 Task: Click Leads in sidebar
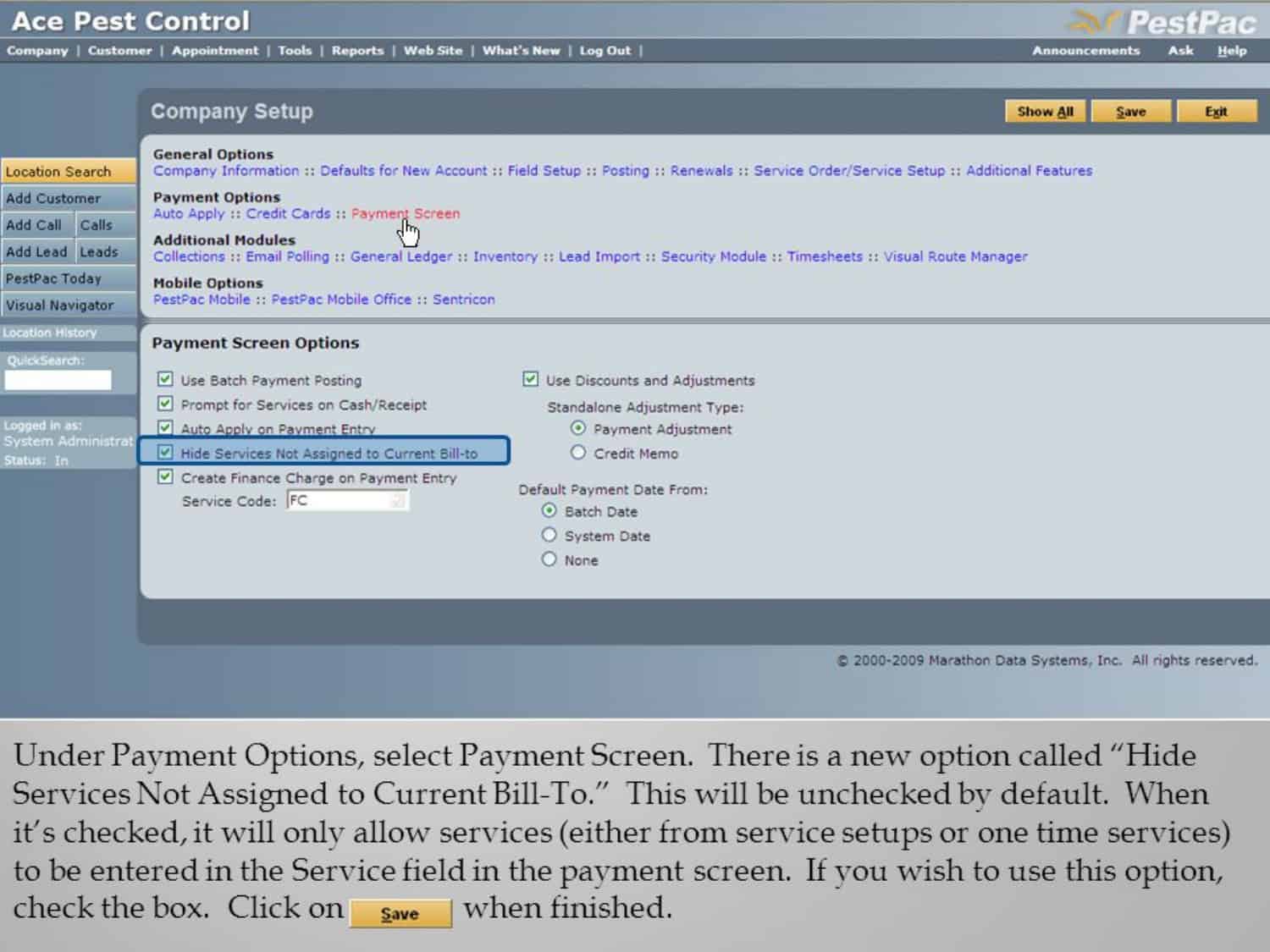(106, 252)
